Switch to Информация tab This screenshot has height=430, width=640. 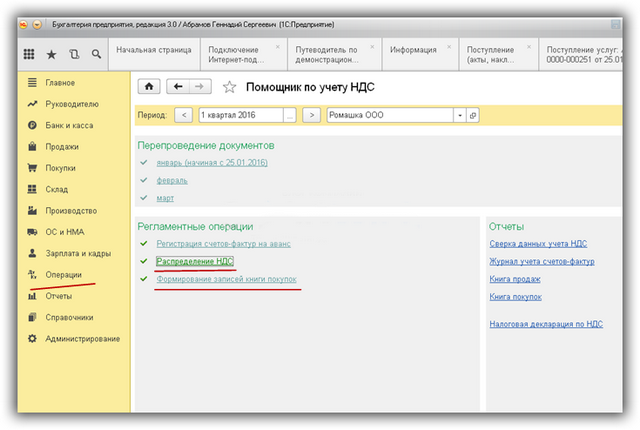coord(420,54)
